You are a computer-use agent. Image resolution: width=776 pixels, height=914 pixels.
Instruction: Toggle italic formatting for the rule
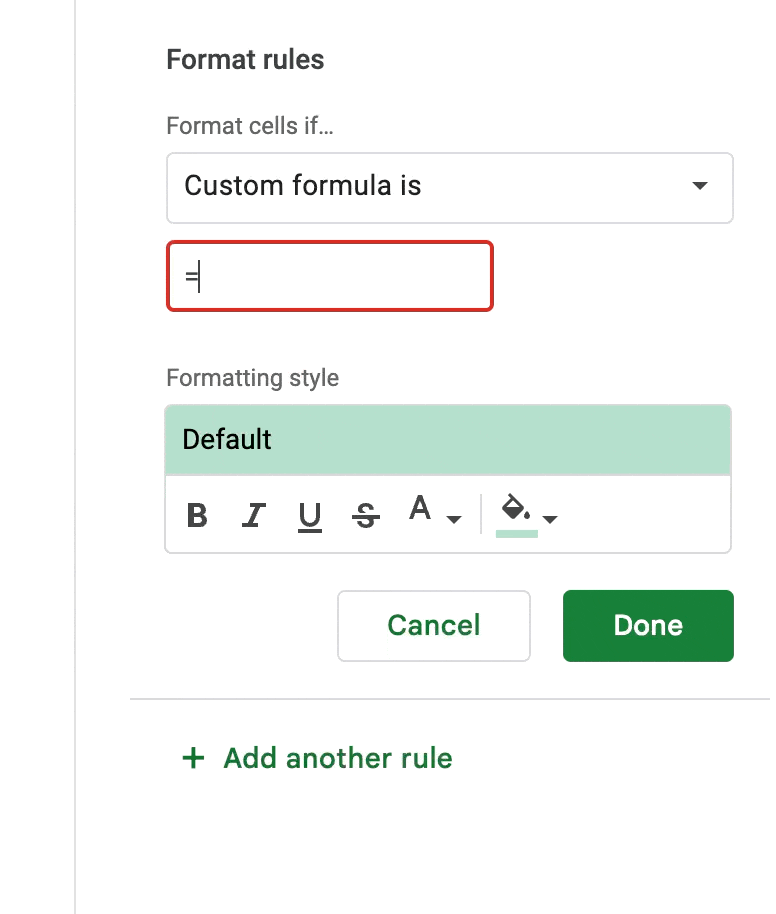[x=254, y=516]
